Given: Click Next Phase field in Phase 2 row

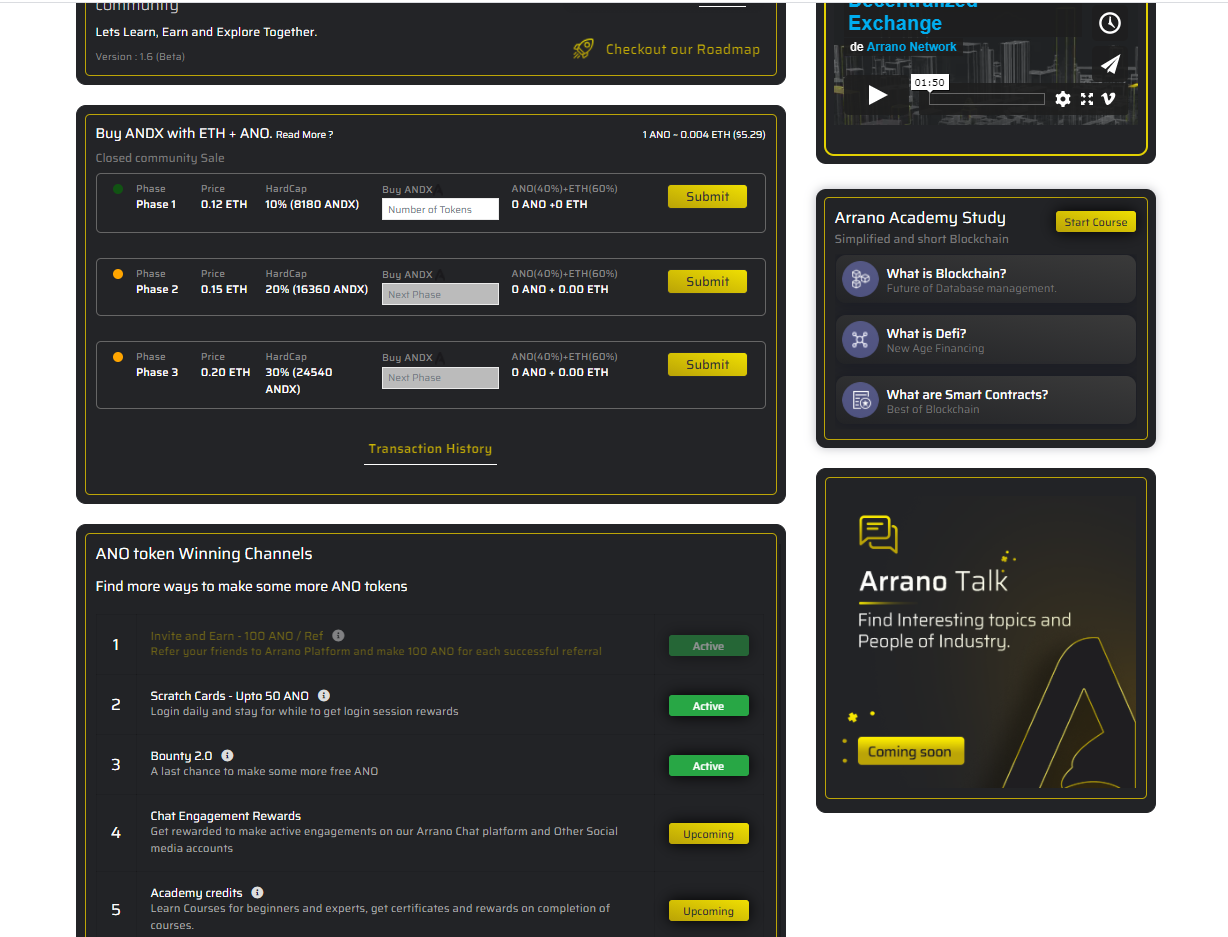Looking at the screenshot, I should click(x=440, y=294).
